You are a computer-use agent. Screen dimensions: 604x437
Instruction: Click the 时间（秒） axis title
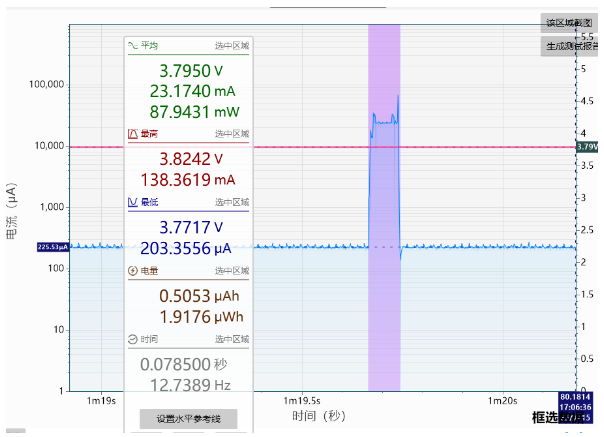click(319, 416)
